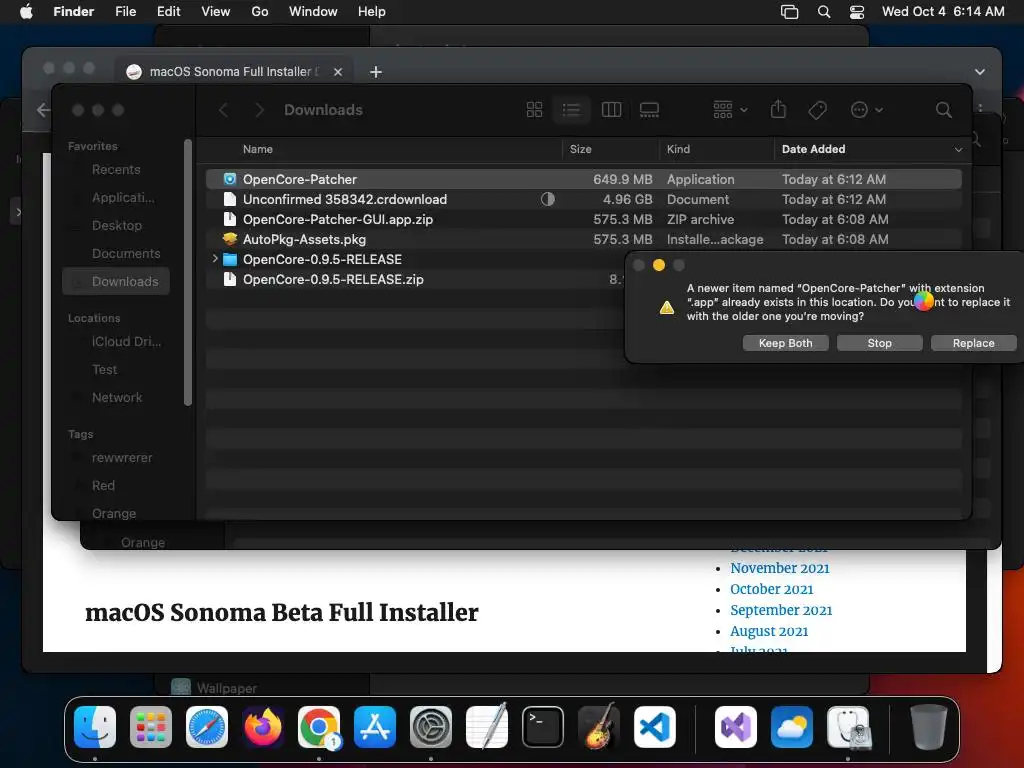The image size is (1024, 768).
Task: Open the November 2021 archive link
Action: click(780, 568)
